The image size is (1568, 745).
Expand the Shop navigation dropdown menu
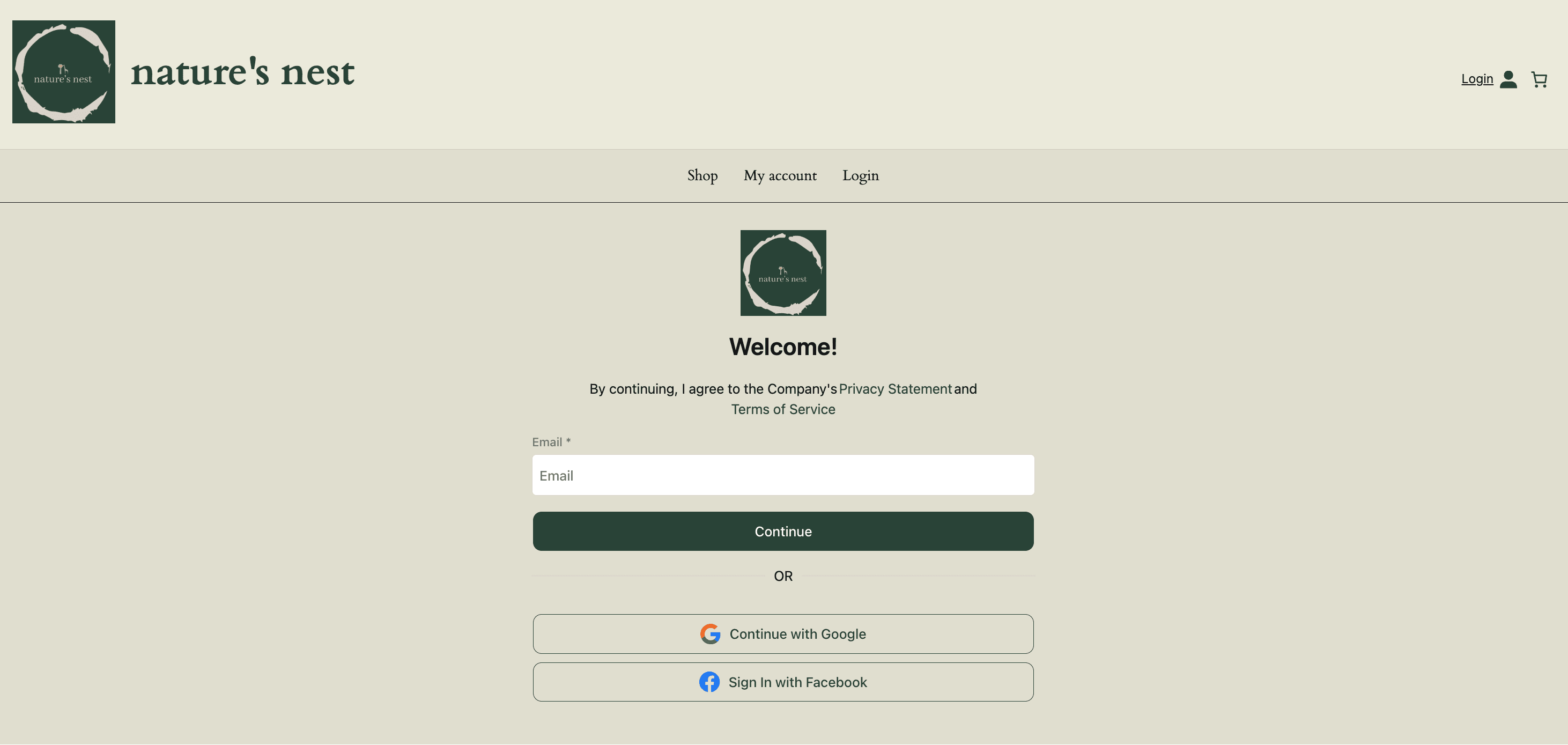coord(702,175)
